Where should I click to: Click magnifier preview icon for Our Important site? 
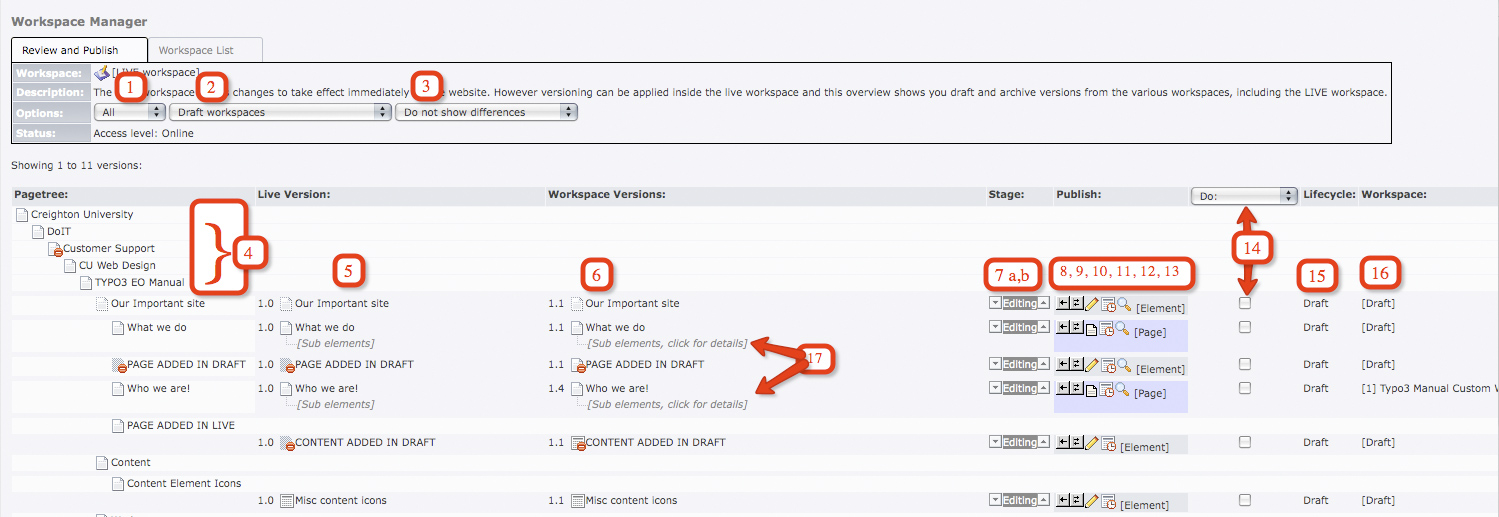[1123, 304]
